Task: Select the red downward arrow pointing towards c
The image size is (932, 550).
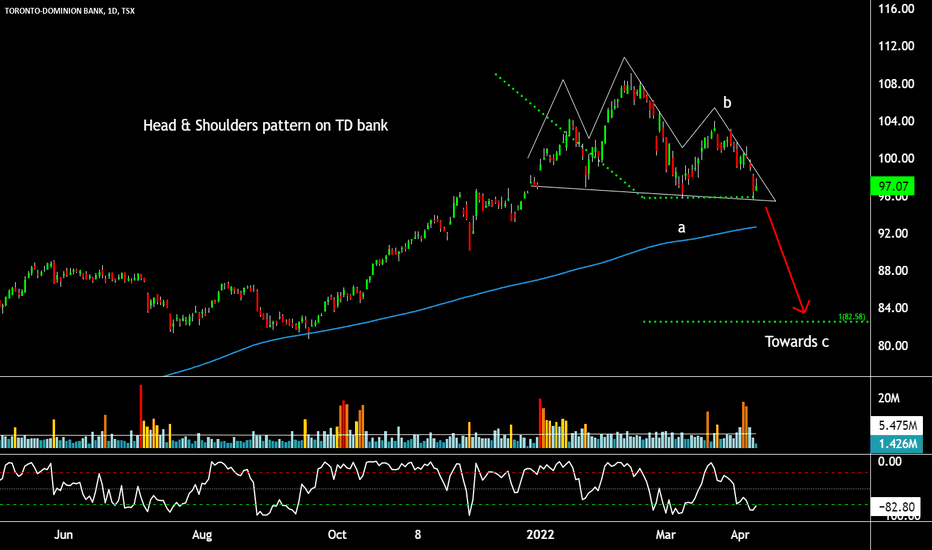Action: pyautogui.click(x=786, y=260)
